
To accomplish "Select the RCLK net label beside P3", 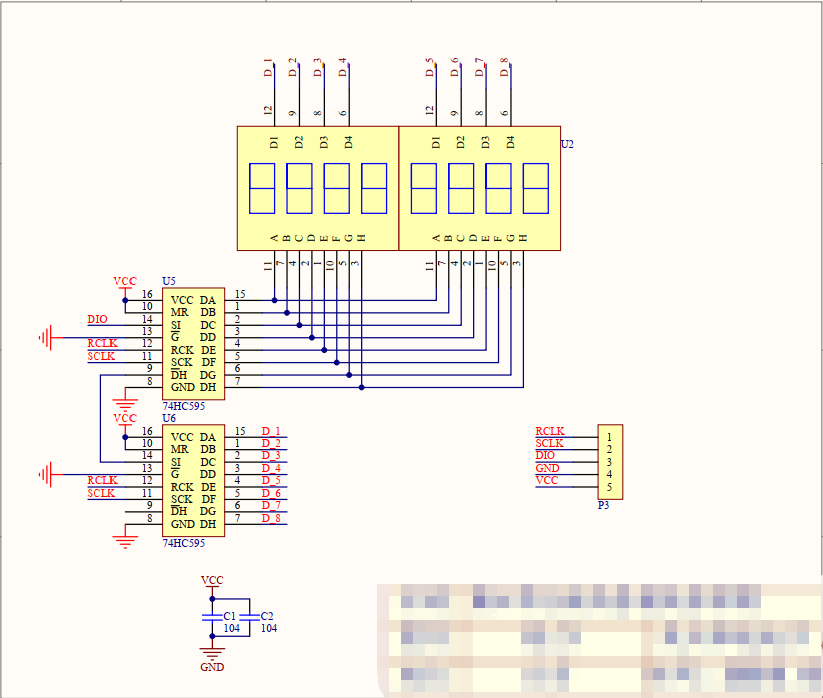I will (549, 429).
